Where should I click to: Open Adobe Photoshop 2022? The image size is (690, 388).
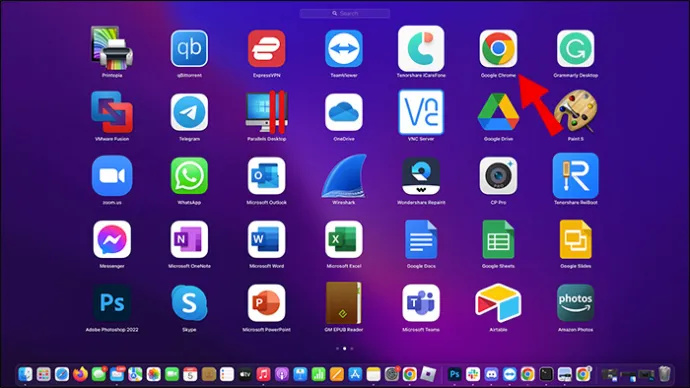point(112,303)
